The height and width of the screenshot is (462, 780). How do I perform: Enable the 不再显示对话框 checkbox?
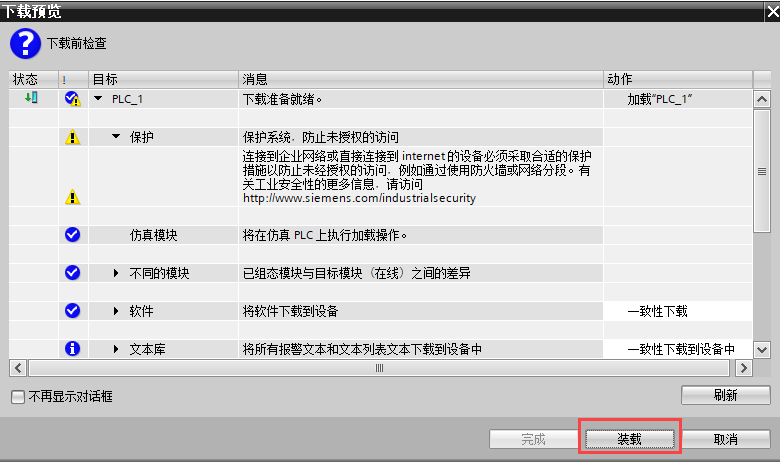click(x=18, y=397)
